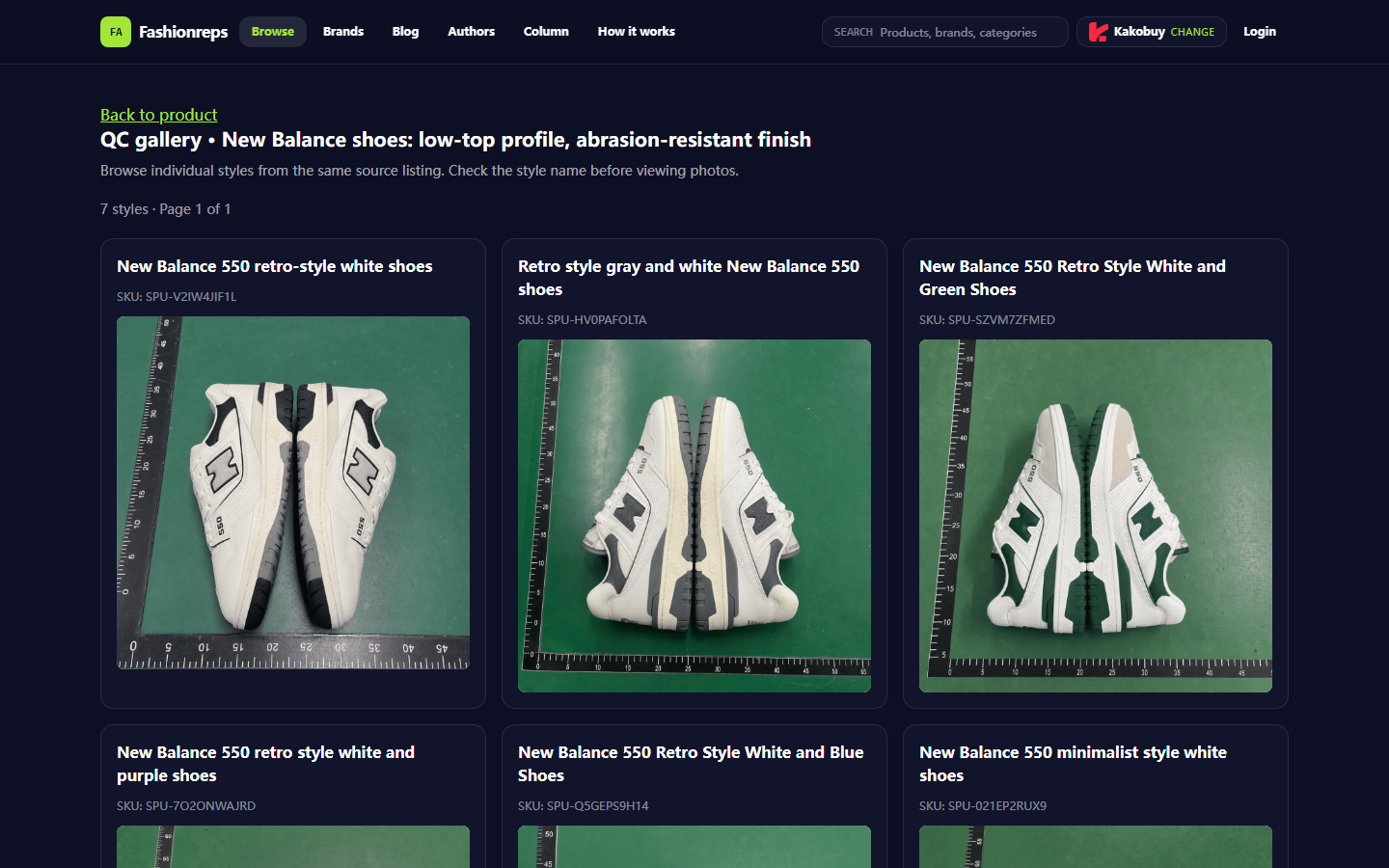Open the White and Blue Shoes photo
Screen dimensions: 1389x868
click(694, 847)
